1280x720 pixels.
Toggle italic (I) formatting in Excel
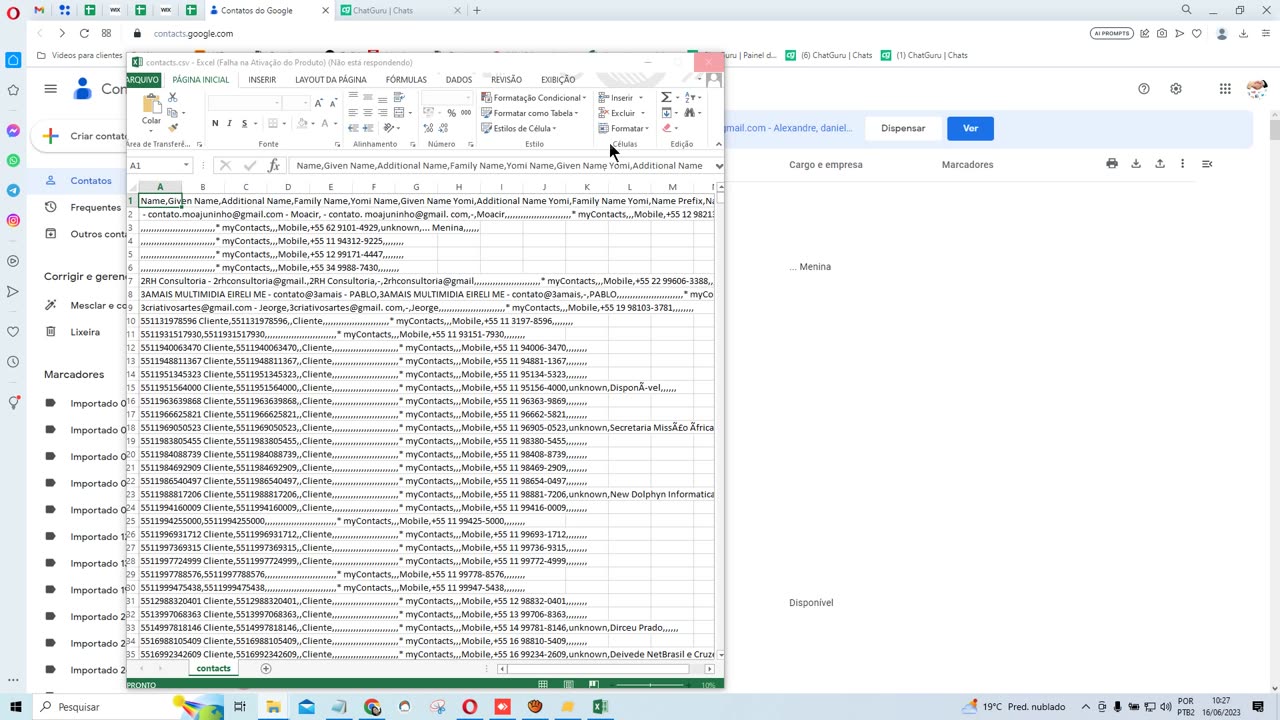pyautogui.click(x=229, y=123)
